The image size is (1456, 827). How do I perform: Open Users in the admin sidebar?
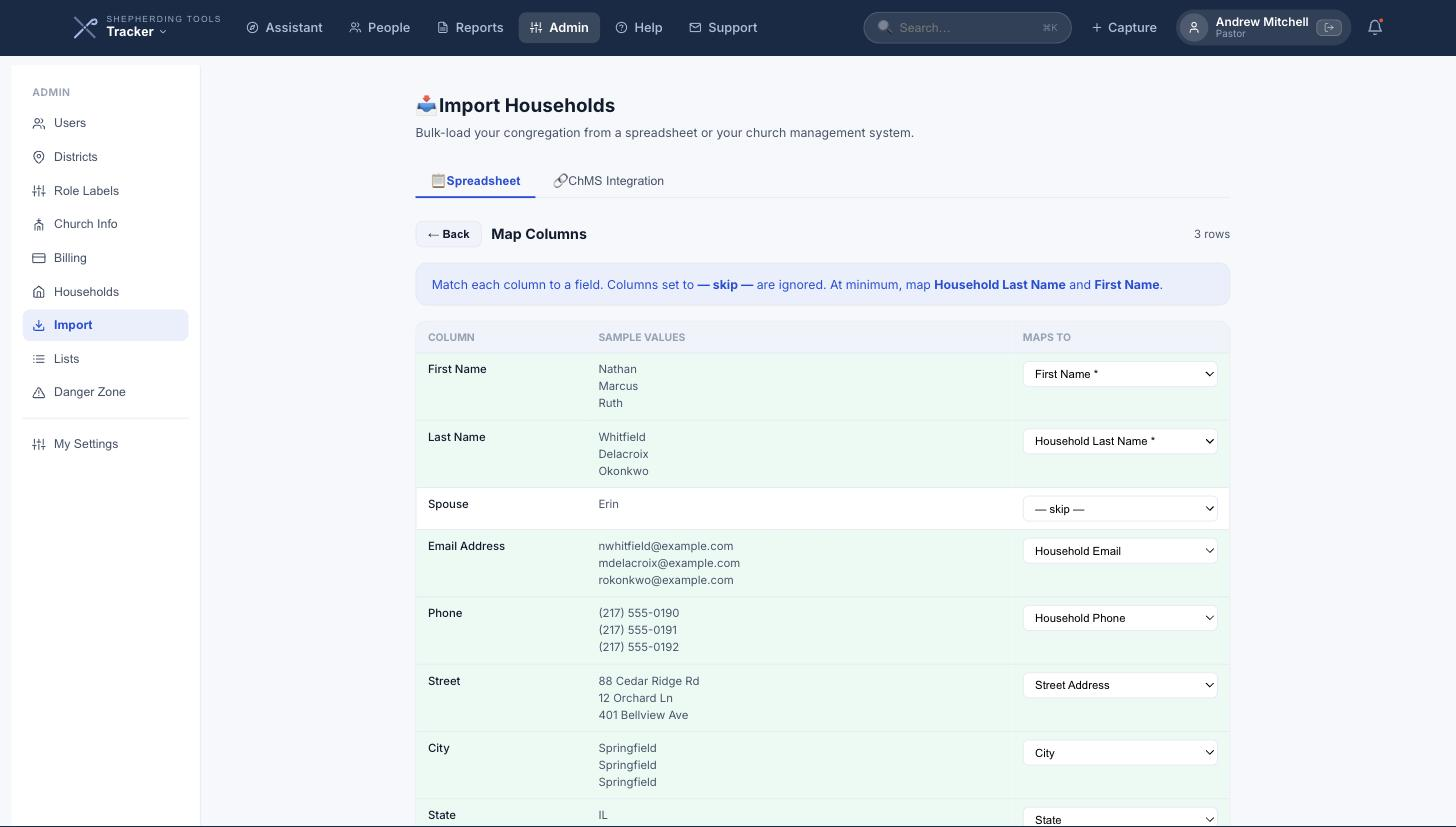[x=105, y=123]
